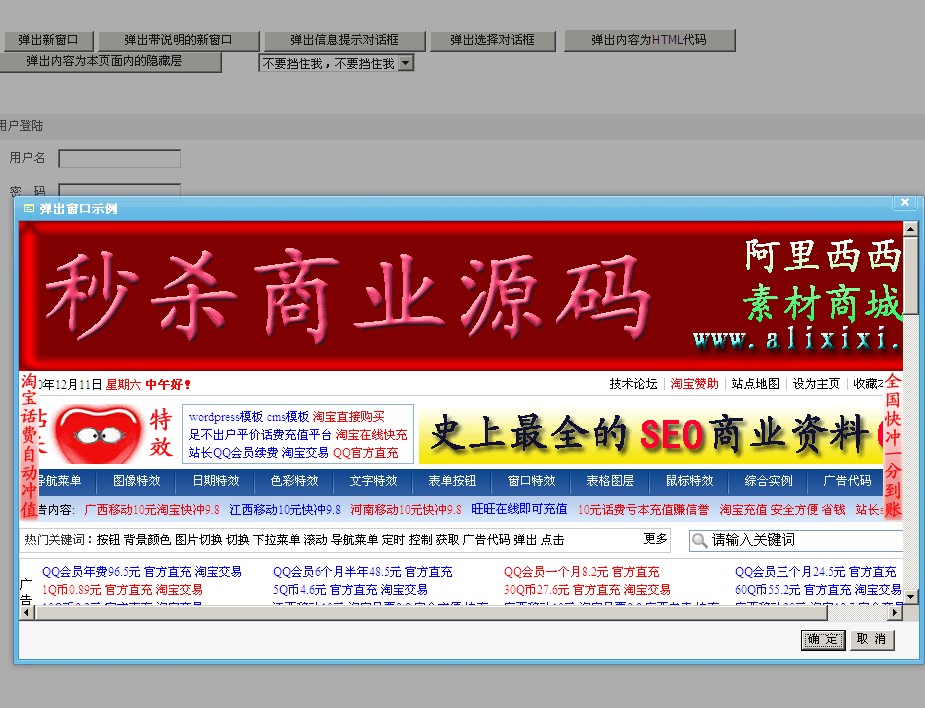Open the 站点地图 link
Screen dimensions: 925x708
pyautogui.click(x=755, y=384)
